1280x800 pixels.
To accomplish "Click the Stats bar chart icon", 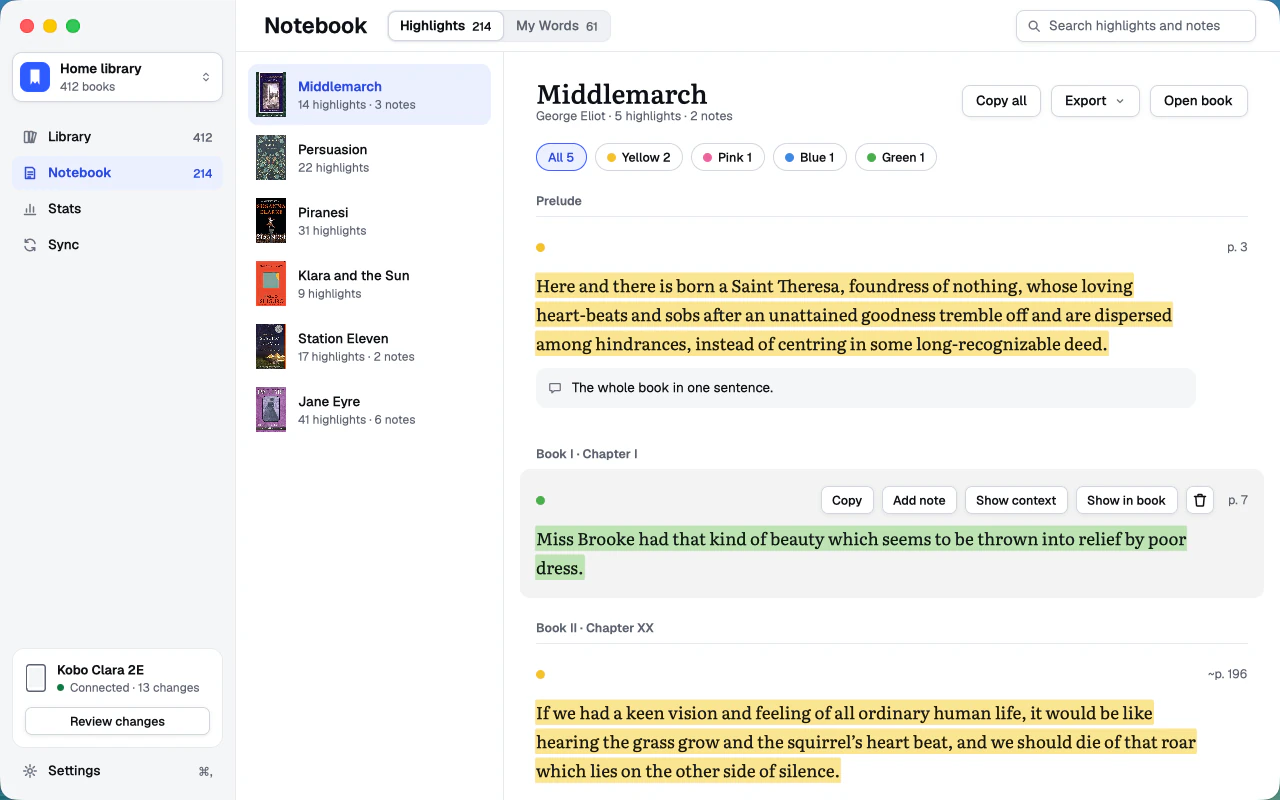I will click(30, 209).
